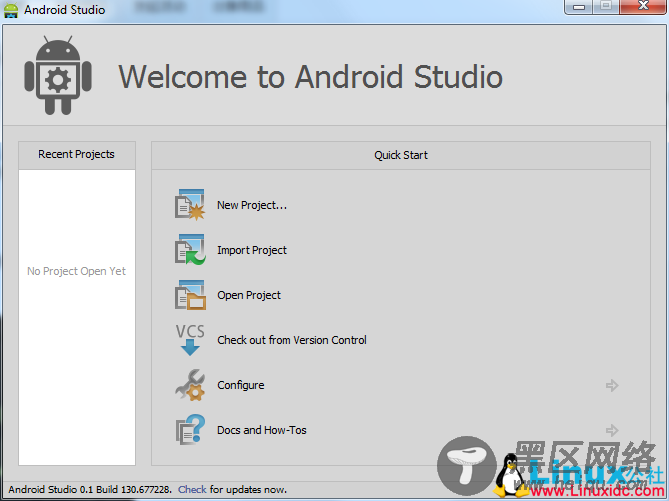Select Check out from Version Control

(292, 340)
